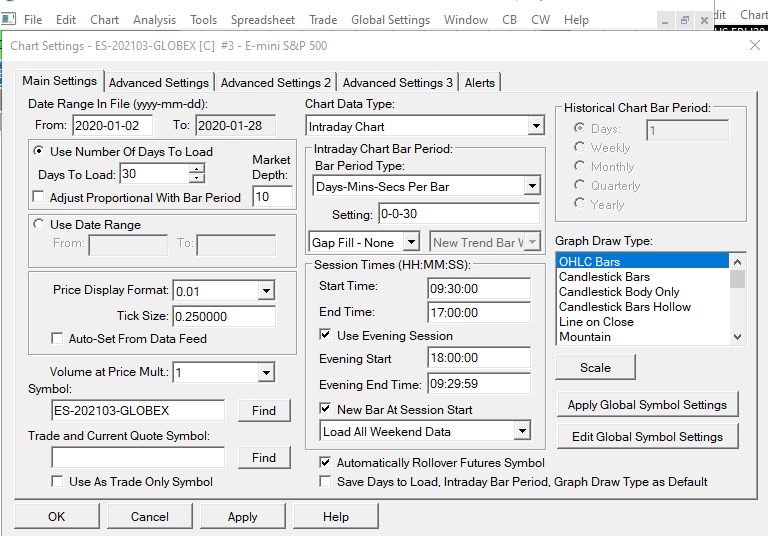Open the Analysis menu
The width and height of the screenshot is (768, 536).
click(x=154, y=20)
